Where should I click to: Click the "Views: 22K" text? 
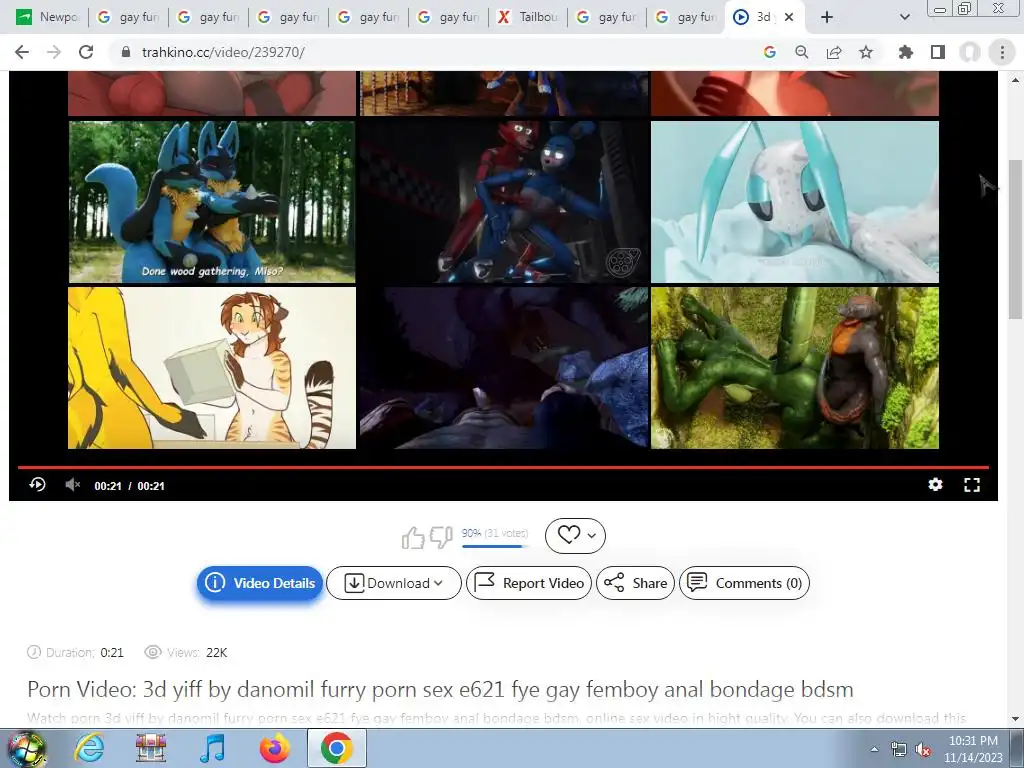186,652
